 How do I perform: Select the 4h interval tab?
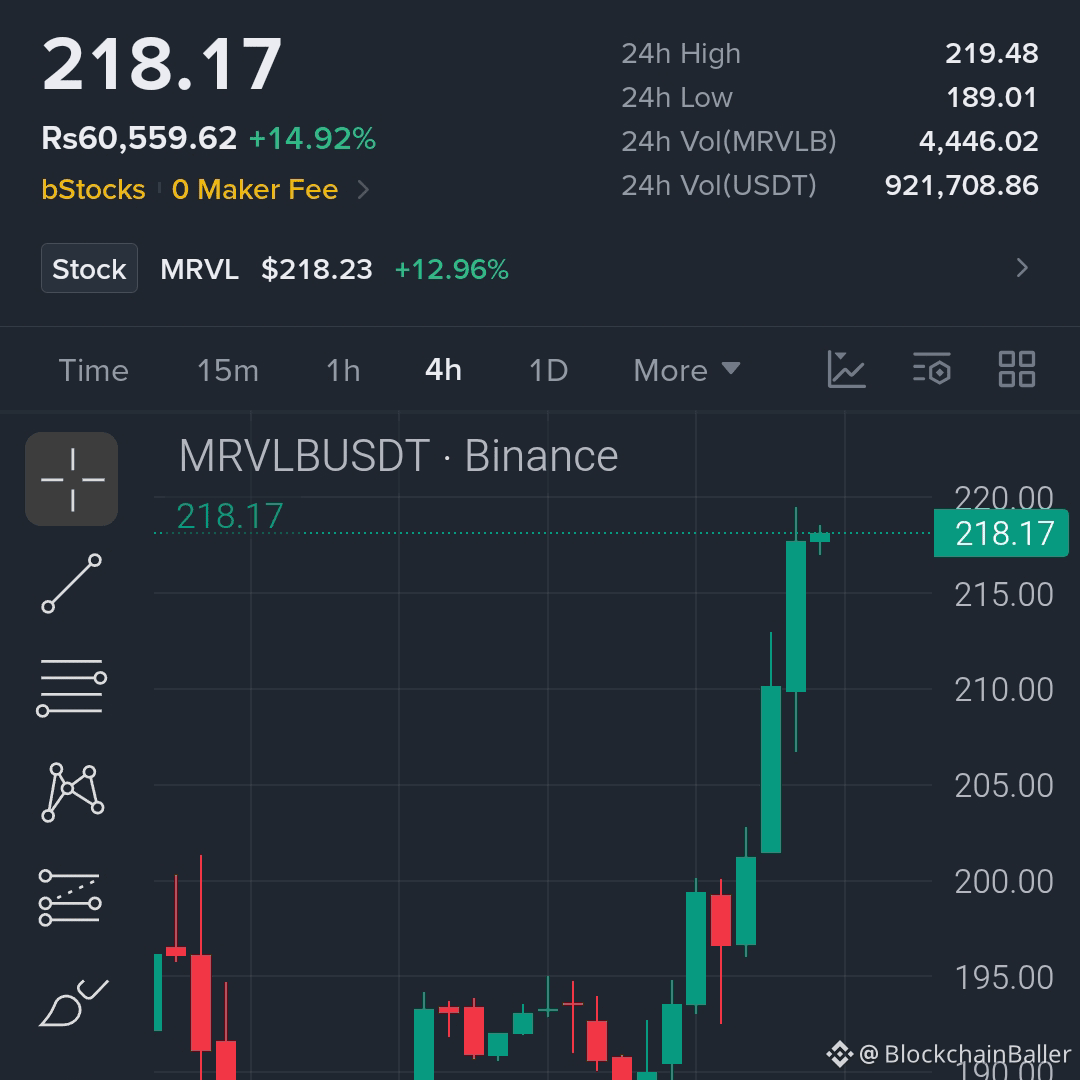click(444, 370)
